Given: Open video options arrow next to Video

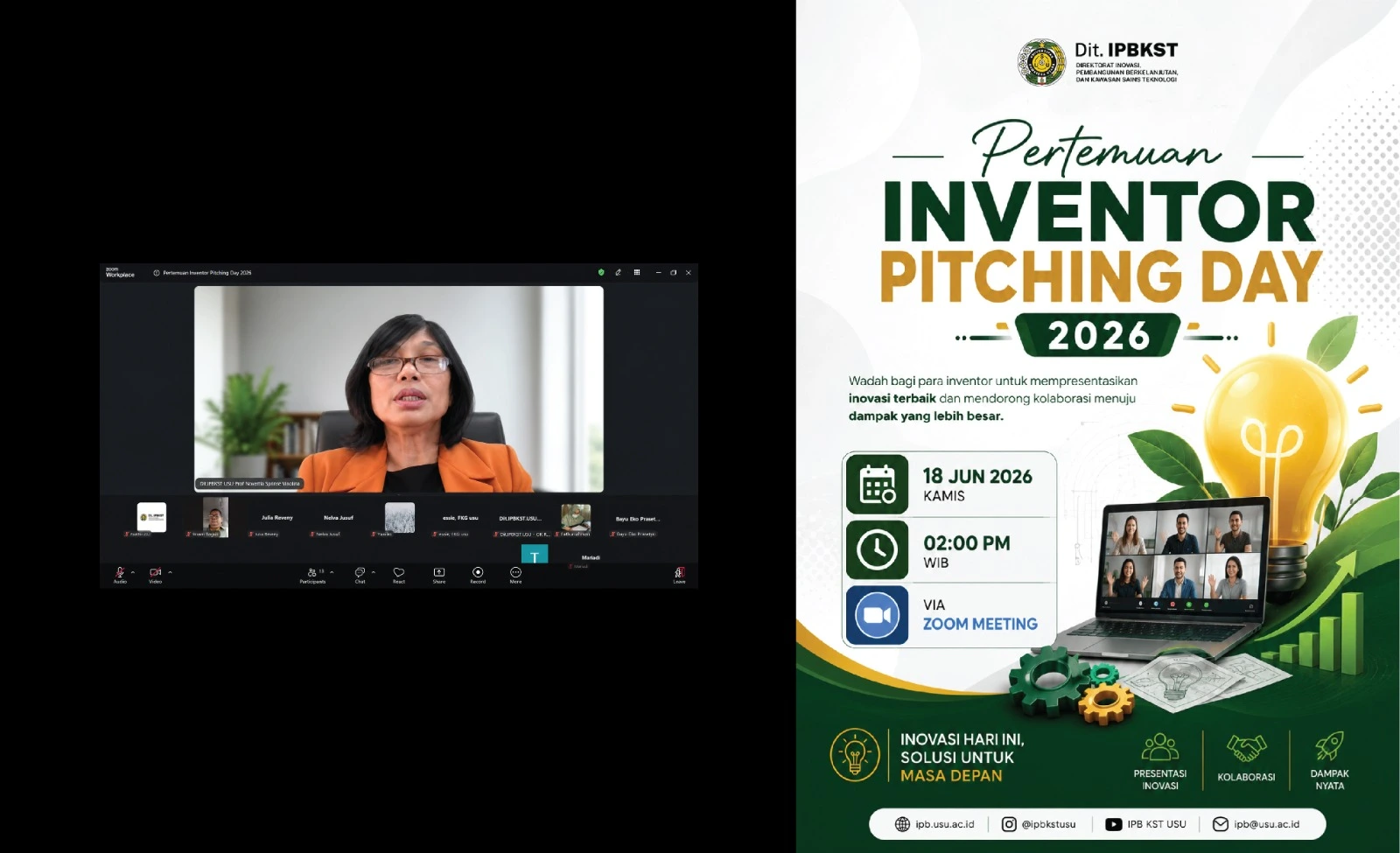Looking at the screenshot, I should point(170,572).
